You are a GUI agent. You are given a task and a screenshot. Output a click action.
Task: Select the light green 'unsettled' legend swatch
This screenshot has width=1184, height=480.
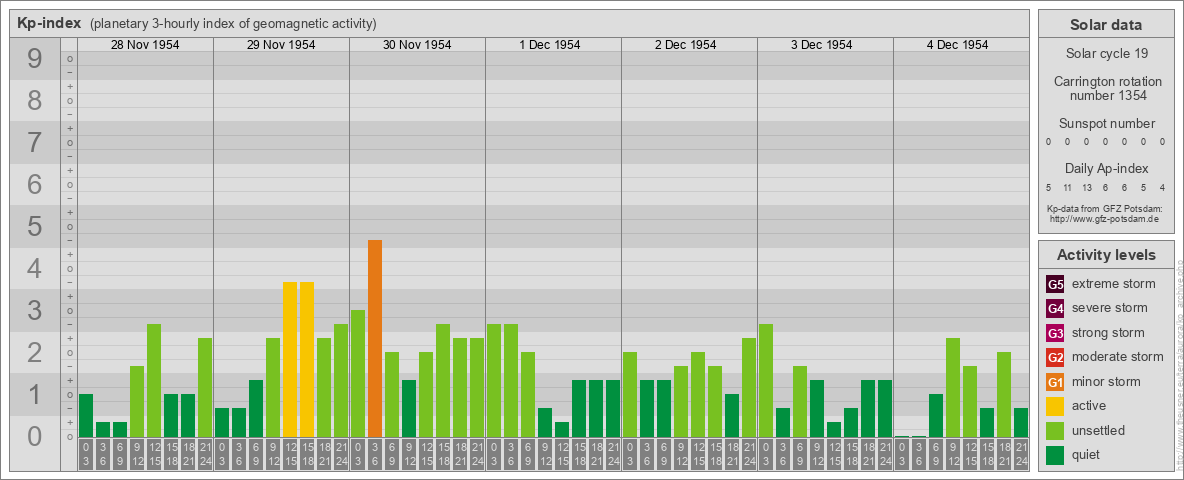coord(1055,430)
